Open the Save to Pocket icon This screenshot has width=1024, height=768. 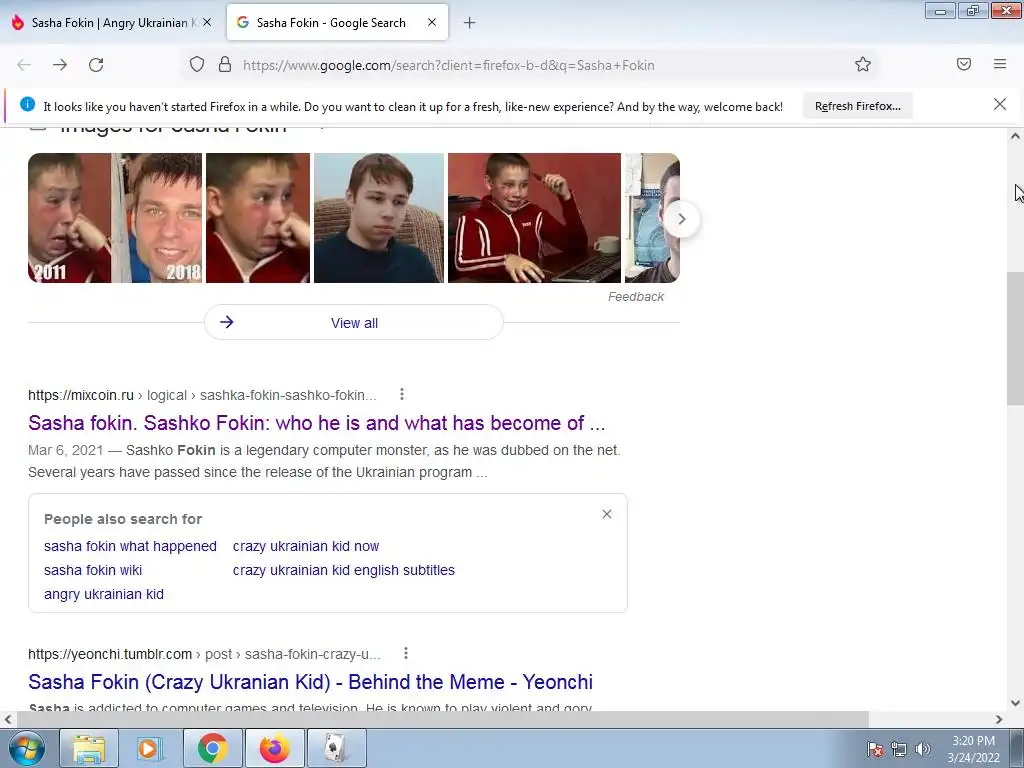(x=964, y=64)
